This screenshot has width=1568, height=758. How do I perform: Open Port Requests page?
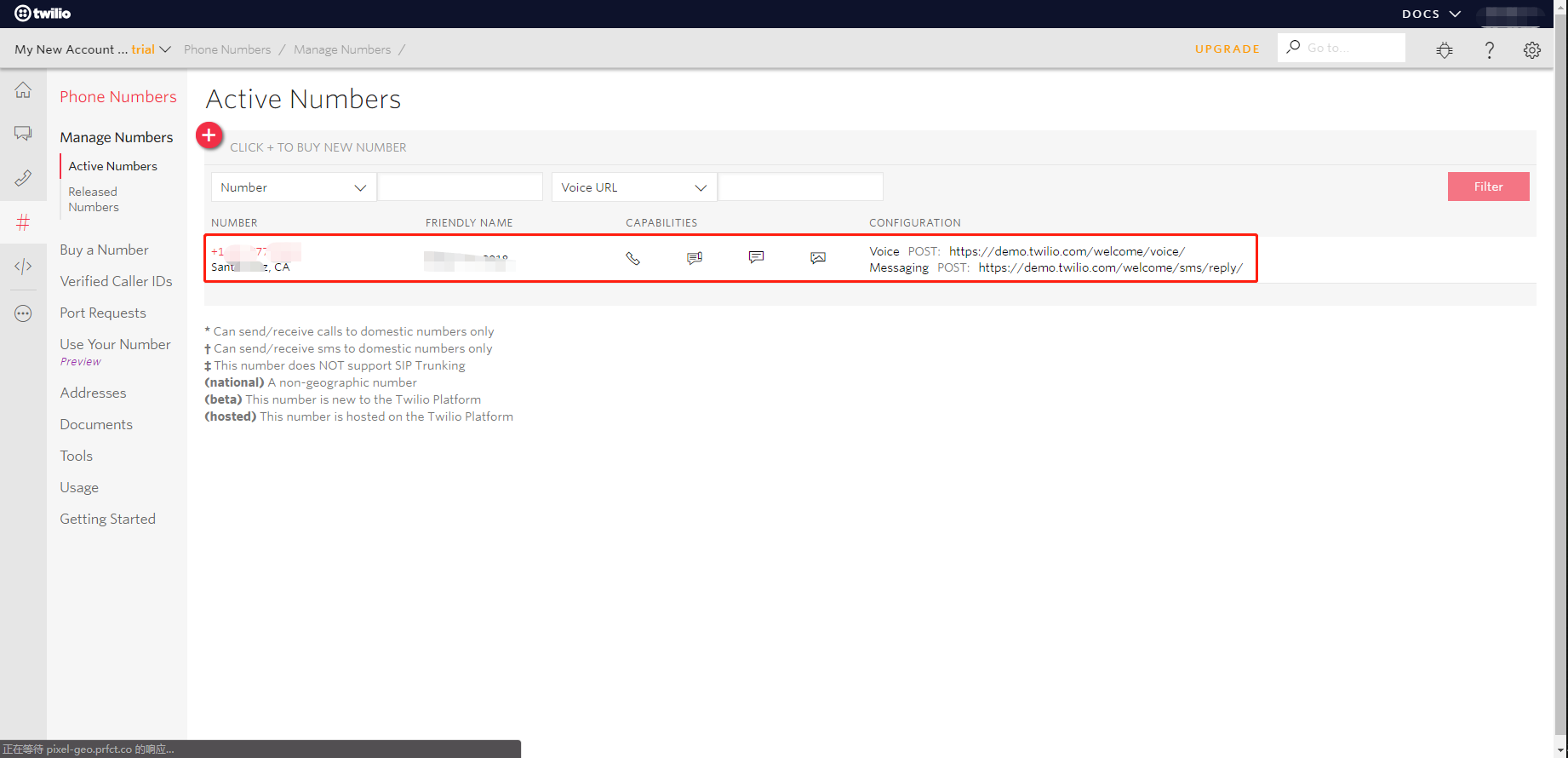(103, 313)
